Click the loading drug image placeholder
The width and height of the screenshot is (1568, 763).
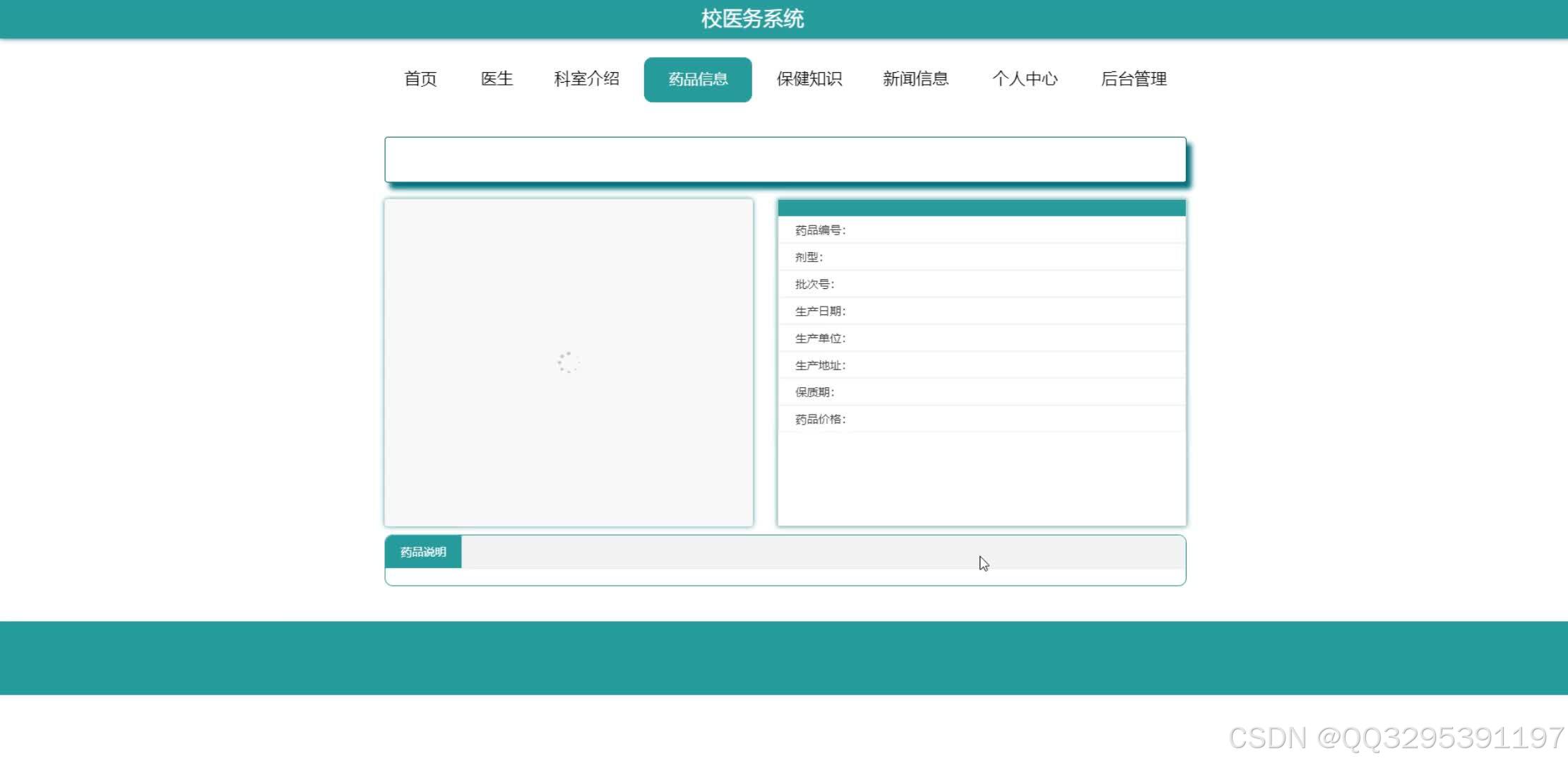[569, 362]
